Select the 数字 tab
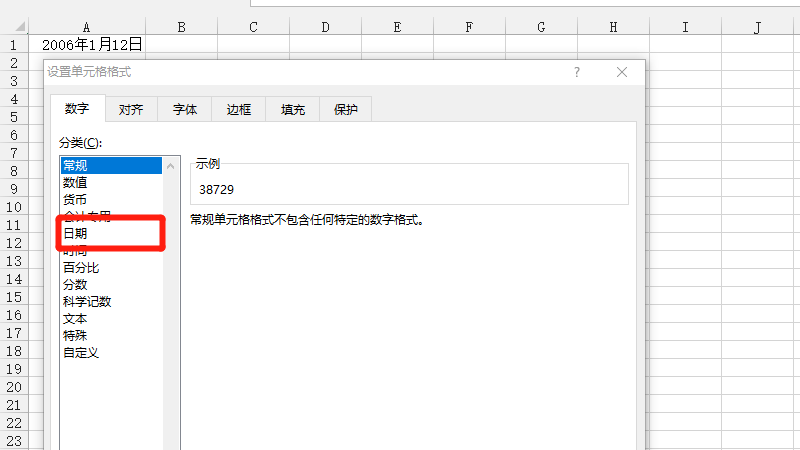800x450 pixels. pos(77,109)
